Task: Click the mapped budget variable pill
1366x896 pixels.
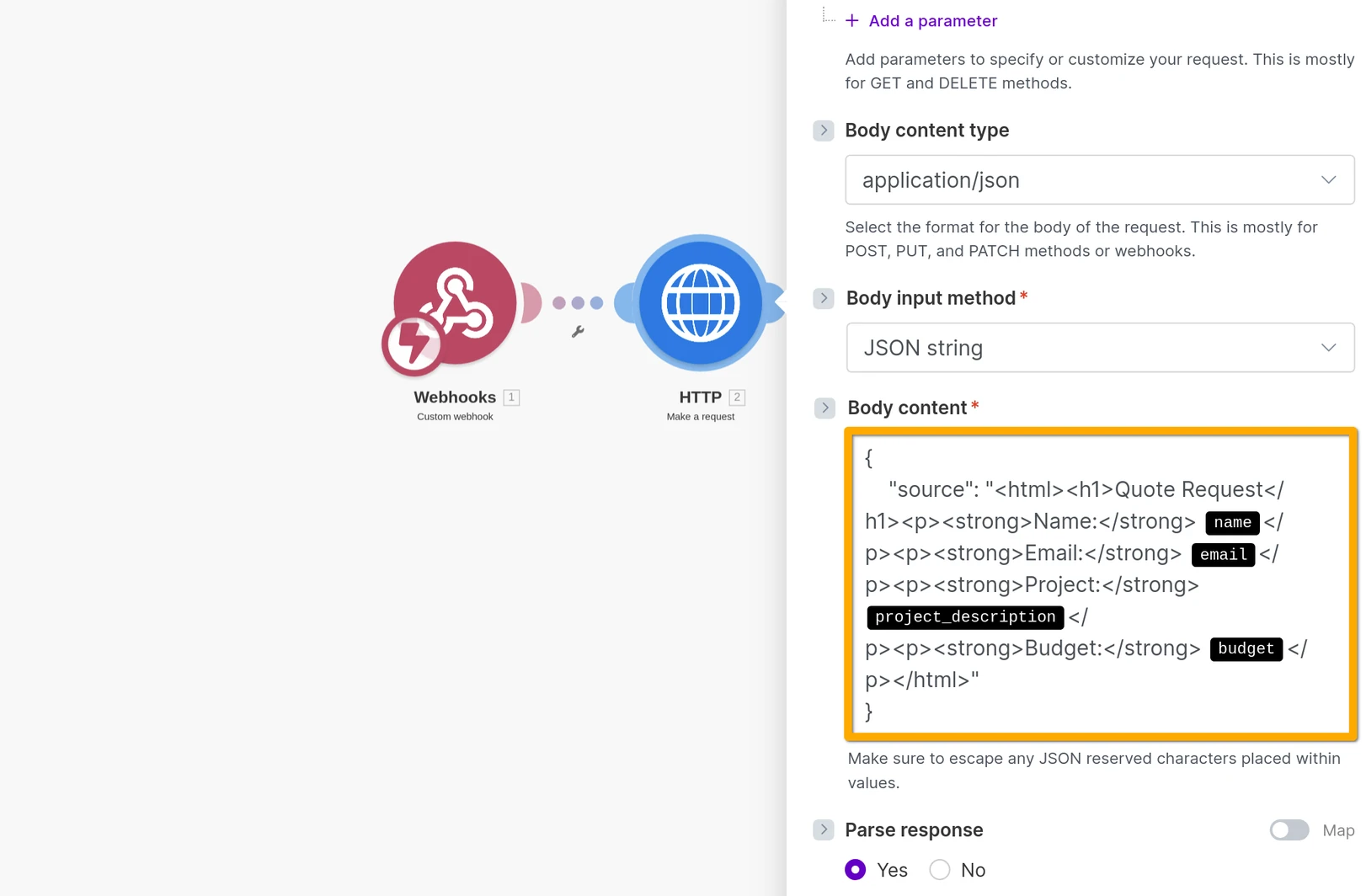Action: [1246, 648]
